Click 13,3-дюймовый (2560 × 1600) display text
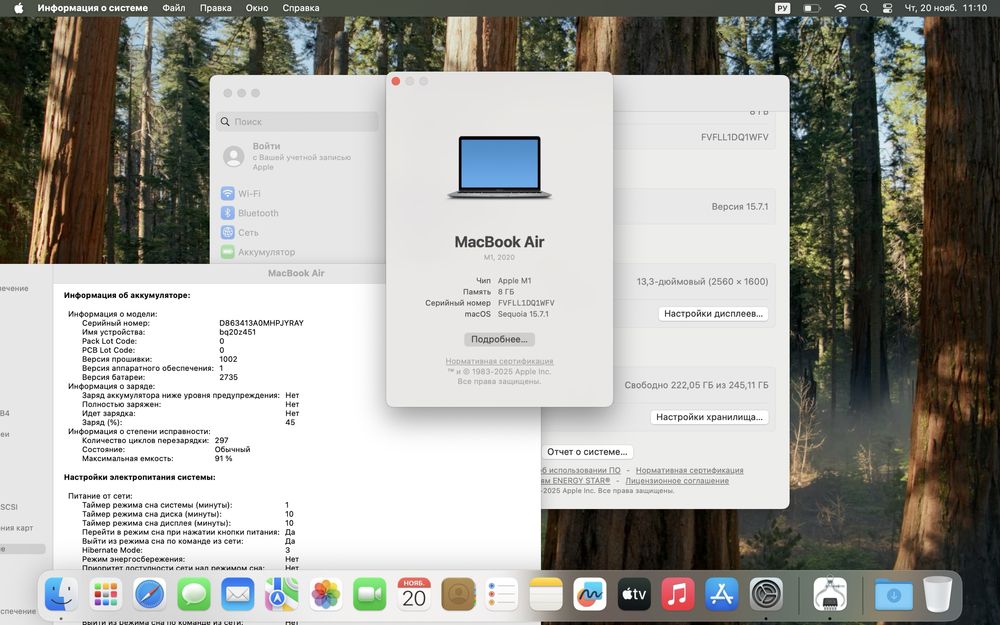Screen dimensions: 1000x625 [702, 281]
